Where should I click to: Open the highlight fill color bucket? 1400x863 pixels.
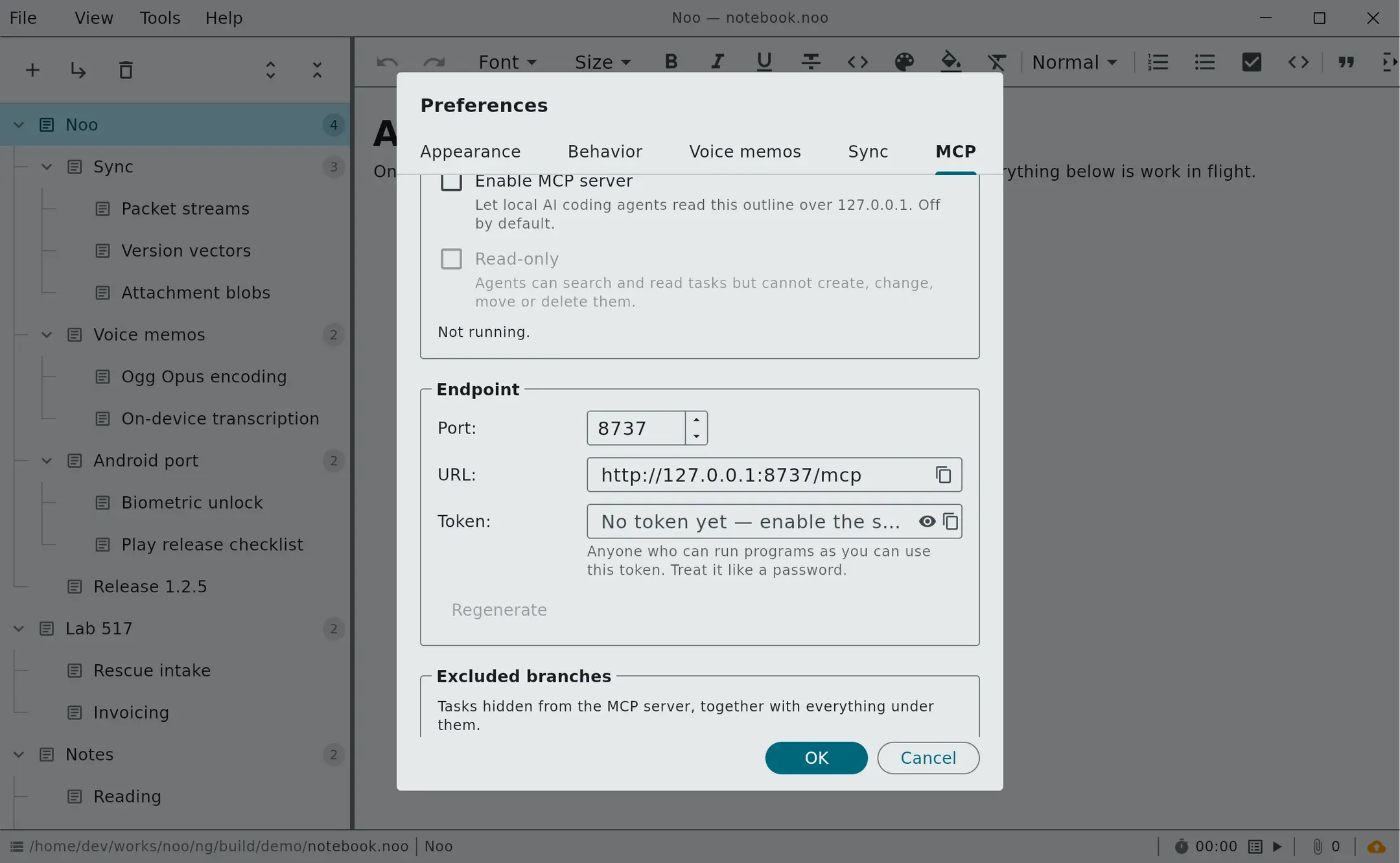pyautogui.click(x=951, y=62)
